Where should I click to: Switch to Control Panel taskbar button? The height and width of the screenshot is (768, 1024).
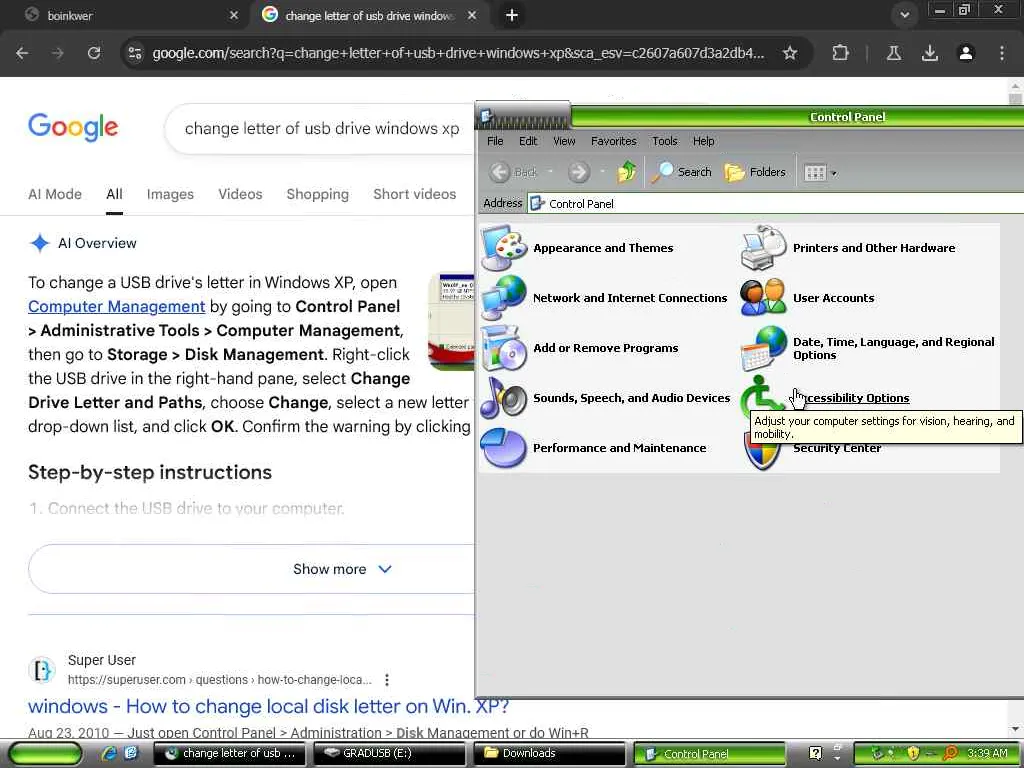[709, 754]
